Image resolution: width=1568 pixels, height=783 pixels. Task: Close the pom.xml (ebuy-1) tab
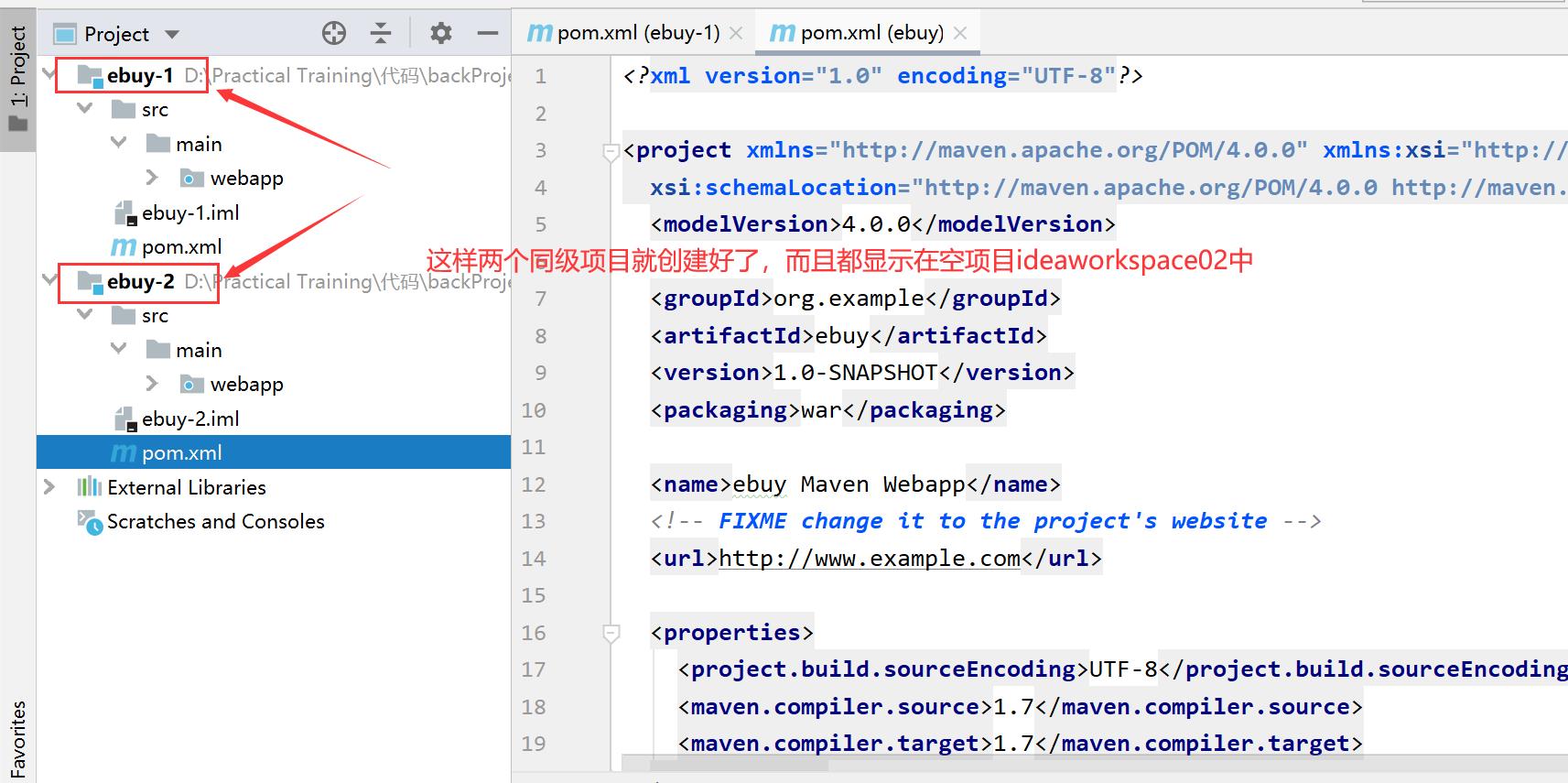point(736,33)
